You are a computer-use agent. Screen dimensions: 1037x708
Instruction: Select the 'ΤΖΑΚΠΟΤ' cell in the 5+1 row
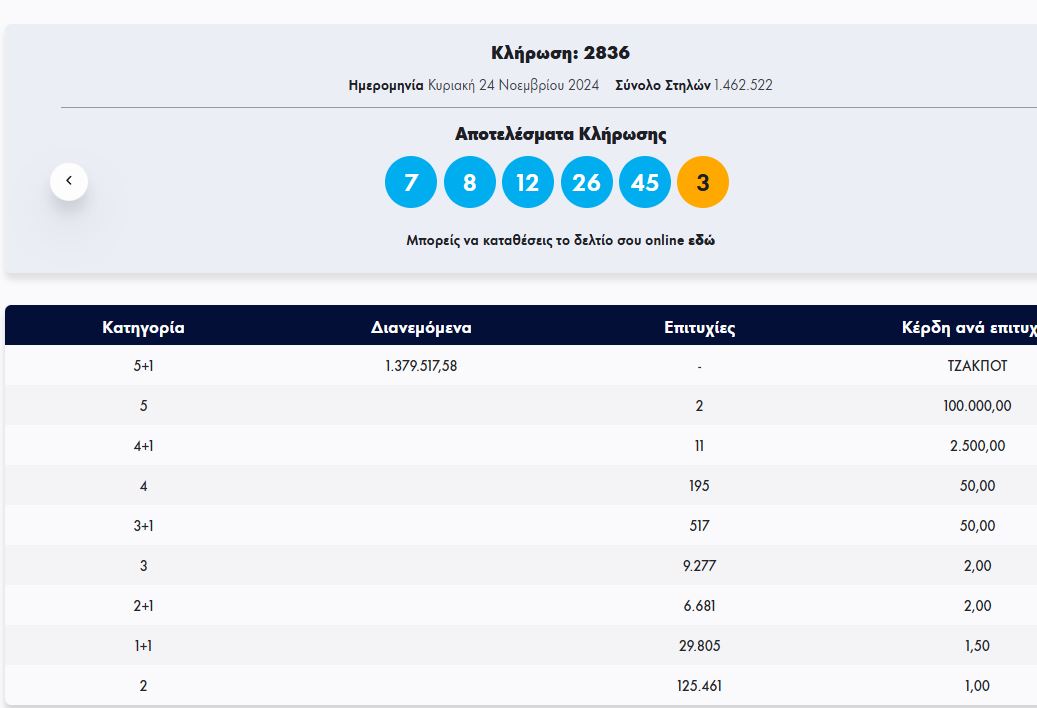point(977,366)
